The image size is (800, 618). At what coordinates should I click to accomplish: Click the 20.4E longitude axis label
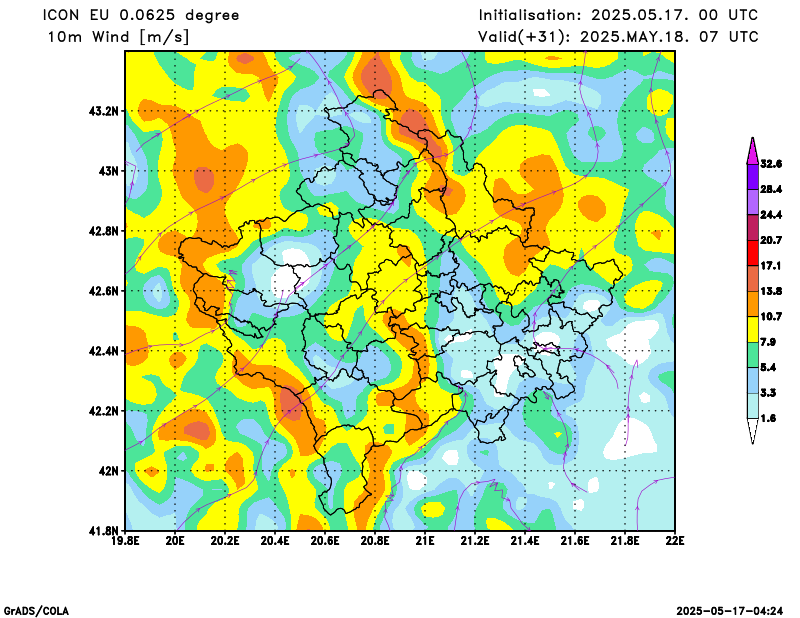click(276, 541)
